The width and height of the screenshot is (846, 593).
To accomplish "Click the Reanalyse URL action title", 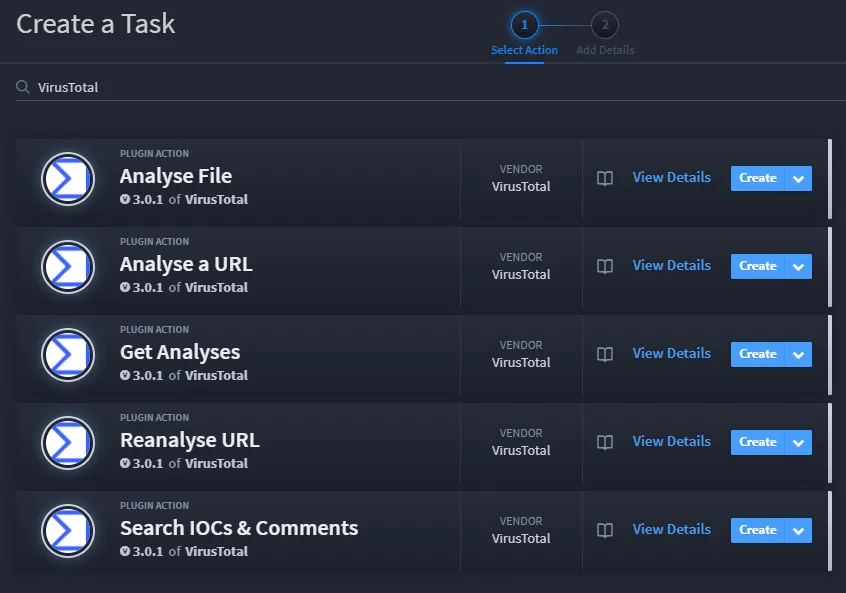I will [189, 440].
